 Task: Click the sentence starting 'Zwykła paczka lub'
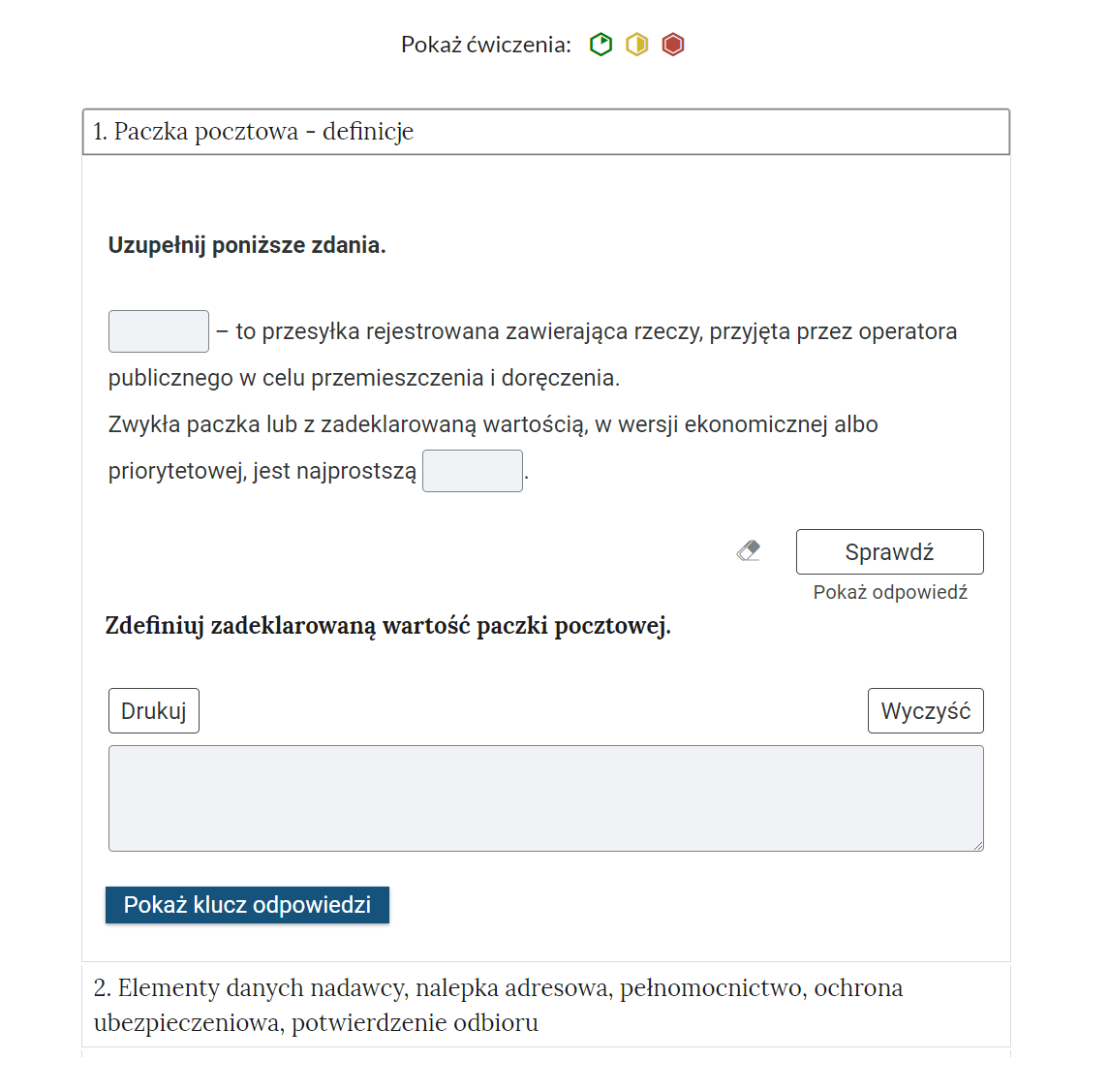coord(493,424)
